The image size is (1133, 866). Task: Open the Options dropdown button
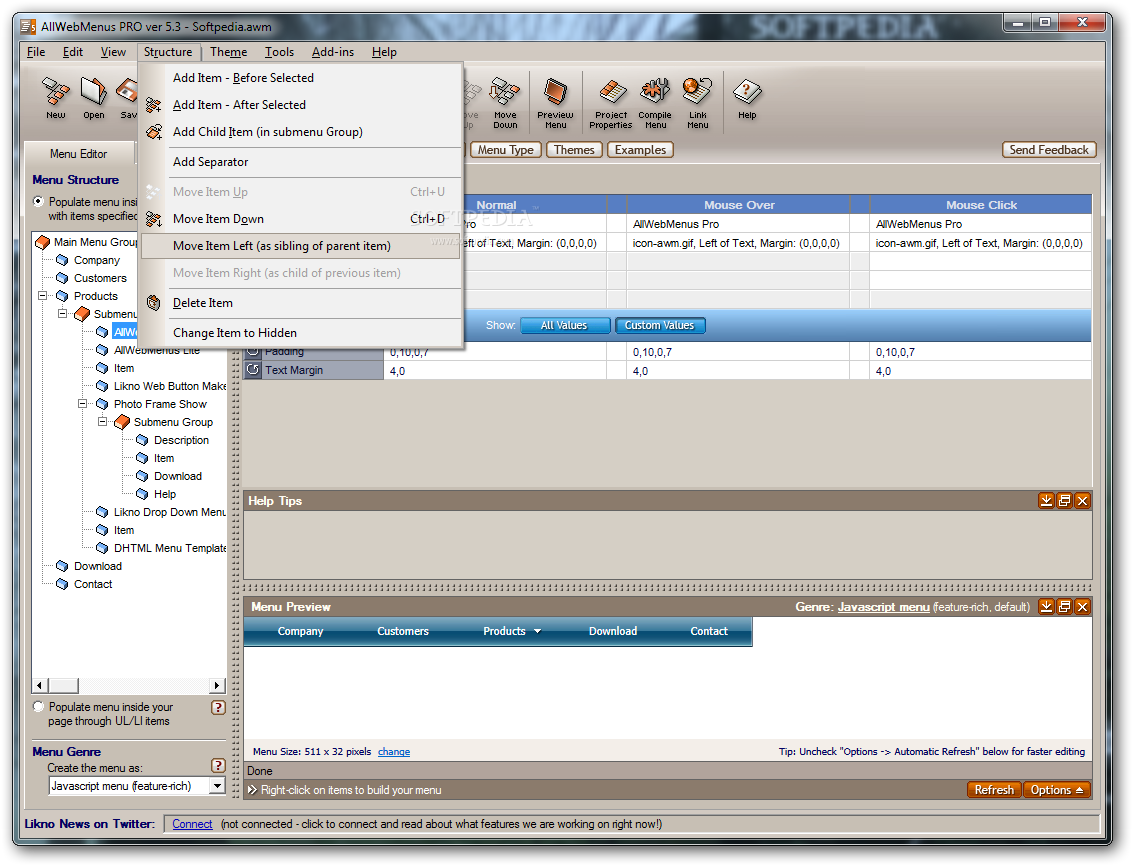[1056, 790]
